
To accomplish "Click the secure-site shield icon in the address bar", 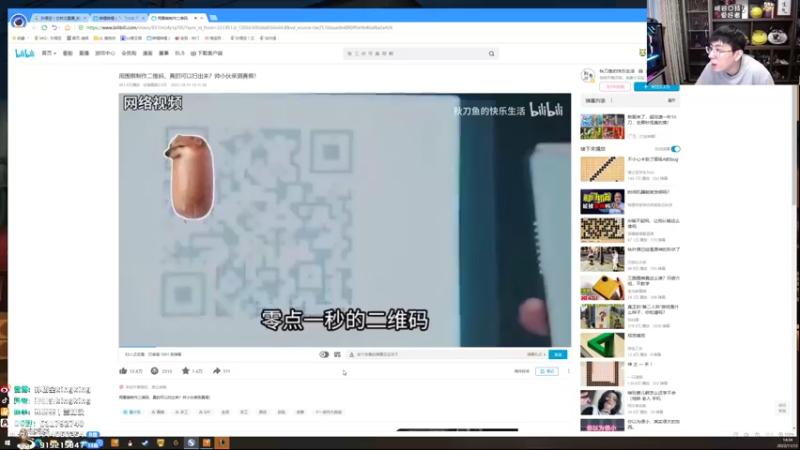I will tap(81, 28).
